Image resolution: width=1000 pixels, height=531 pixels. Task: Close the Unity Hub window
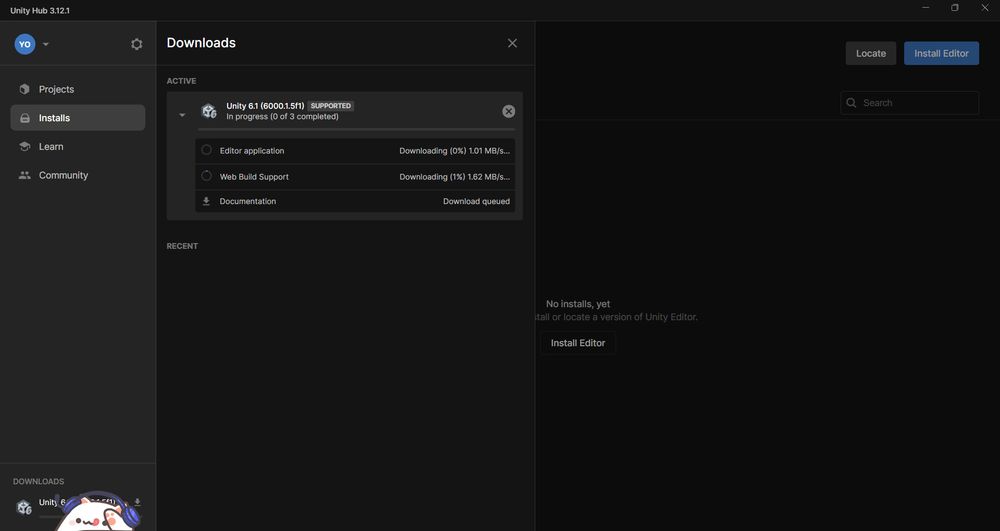coord(985,8)
